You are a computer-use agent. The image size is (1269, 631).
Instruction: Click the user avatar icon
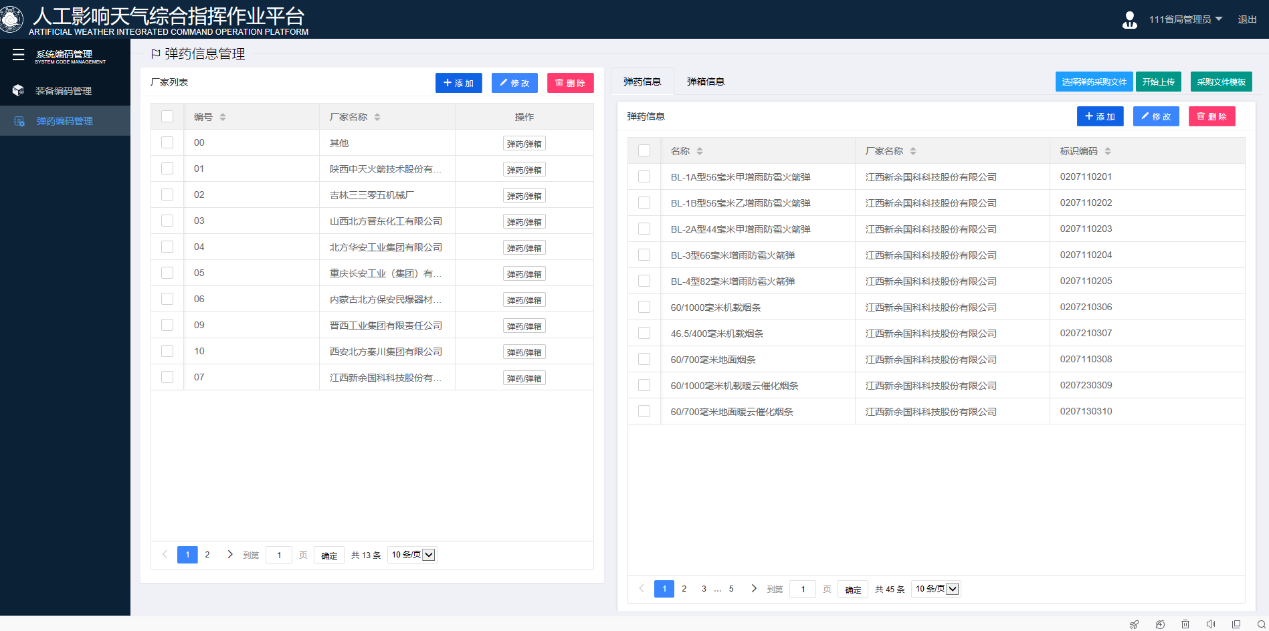click(x=1130, y=19)
